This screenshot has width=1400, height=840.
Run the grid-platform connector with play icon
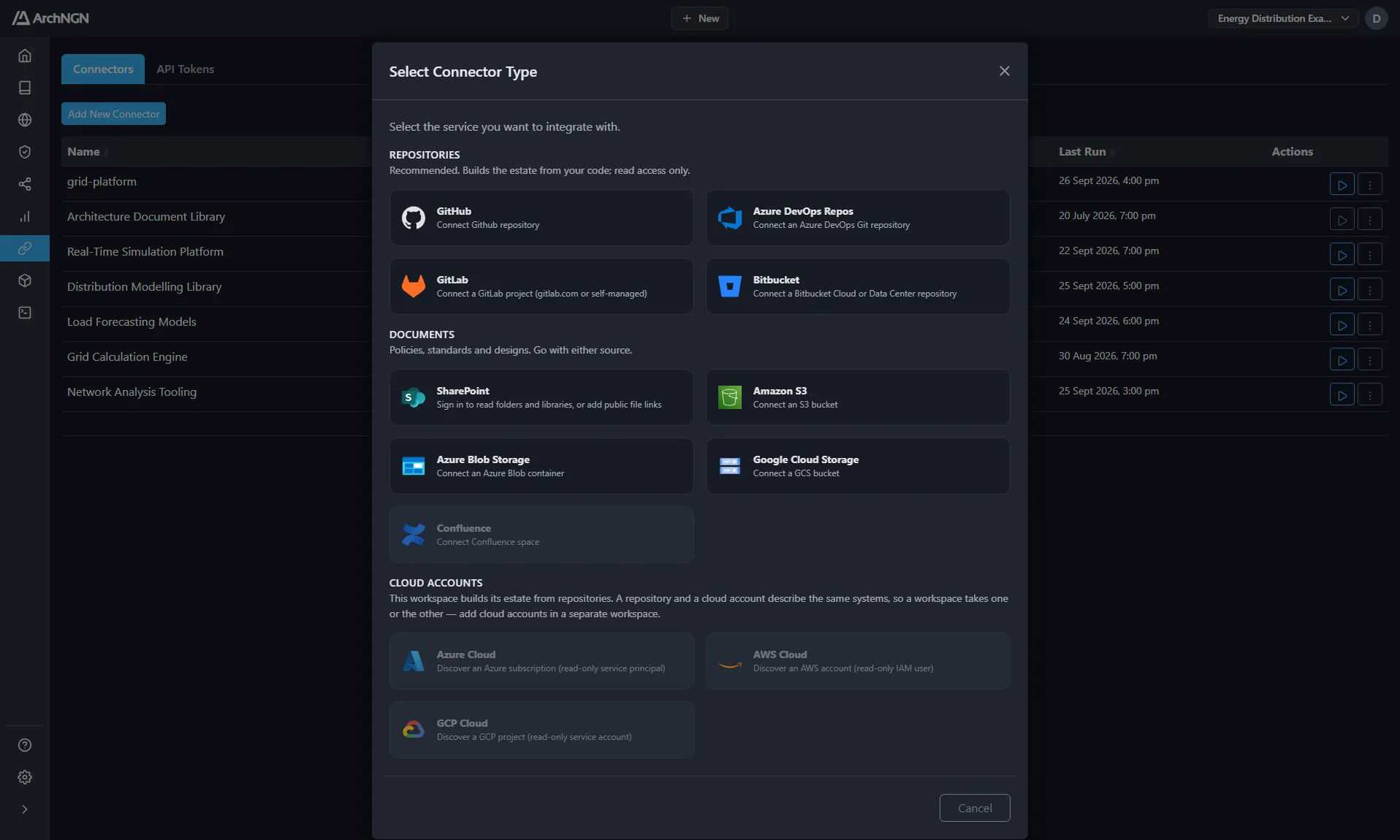pos(1342,184)
